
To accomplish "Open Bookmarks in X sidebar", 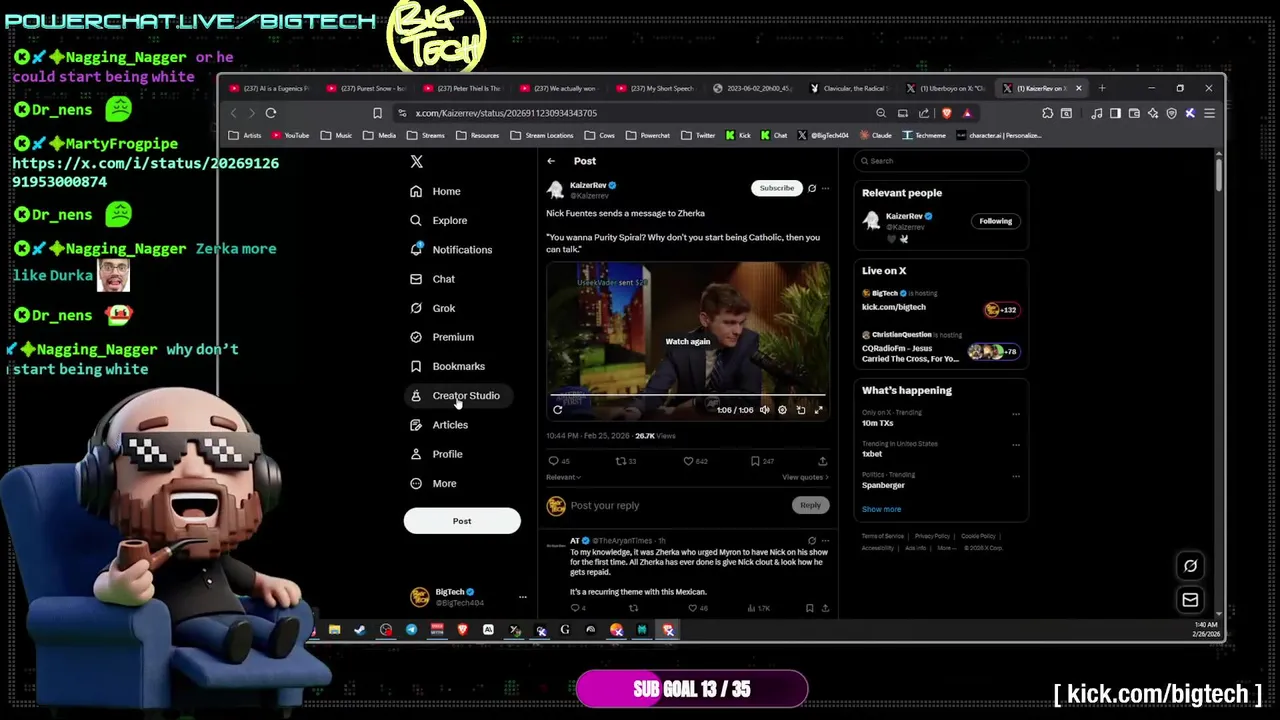I will [x=447, y=366].
